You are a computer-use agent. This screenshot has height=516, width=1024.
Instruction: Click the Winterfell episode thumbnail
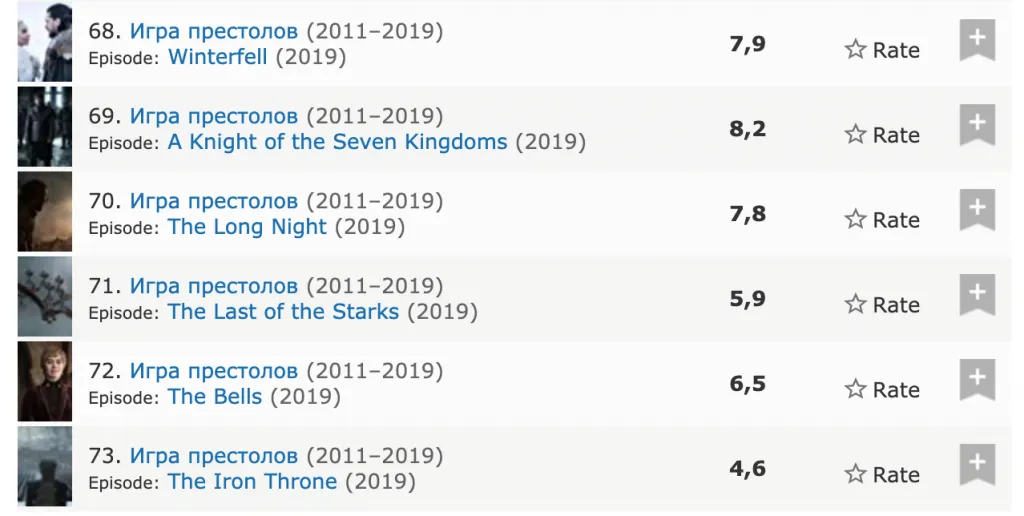click(45, 42)
